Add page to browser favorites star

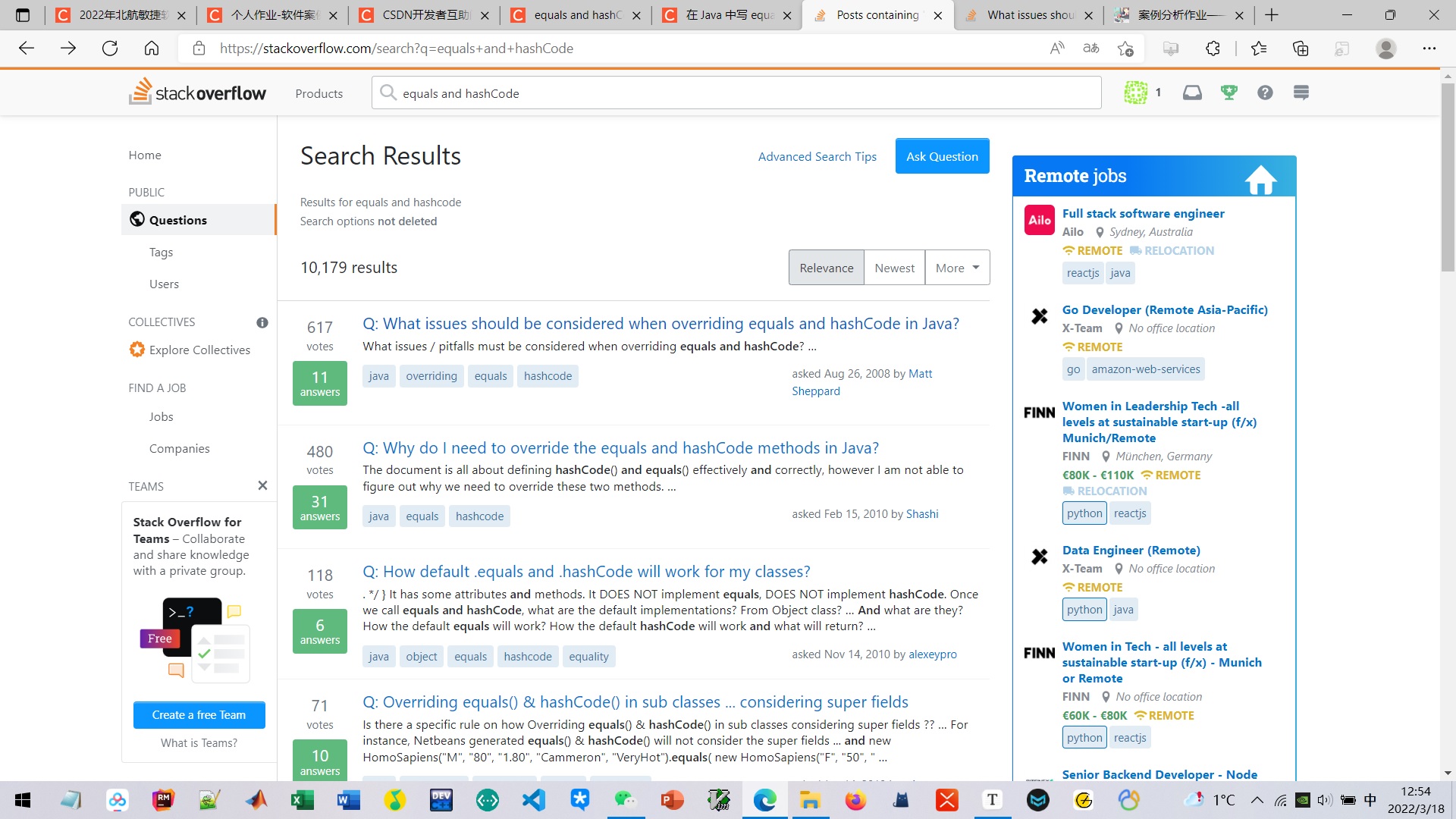1125,49
